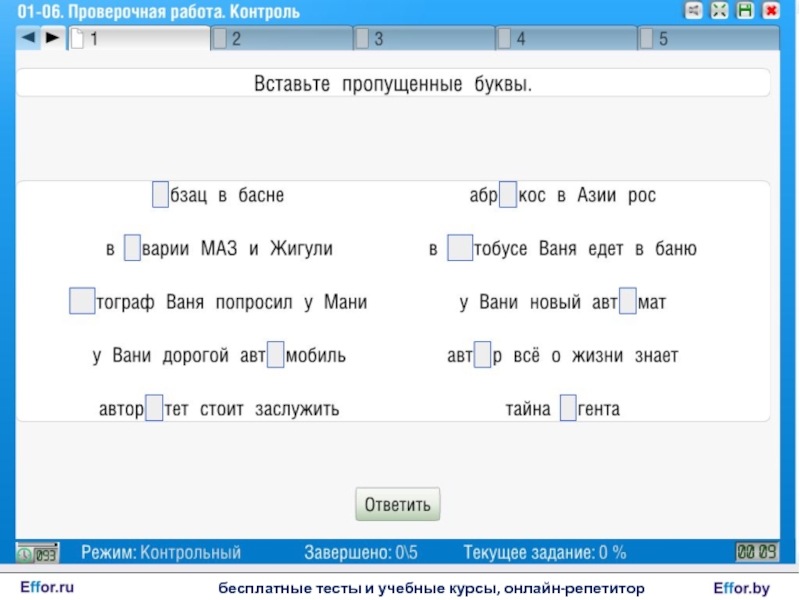Click the missing letter box in 'абр_кос'
The height and width of the screenshot is (600, 800).
507,194
